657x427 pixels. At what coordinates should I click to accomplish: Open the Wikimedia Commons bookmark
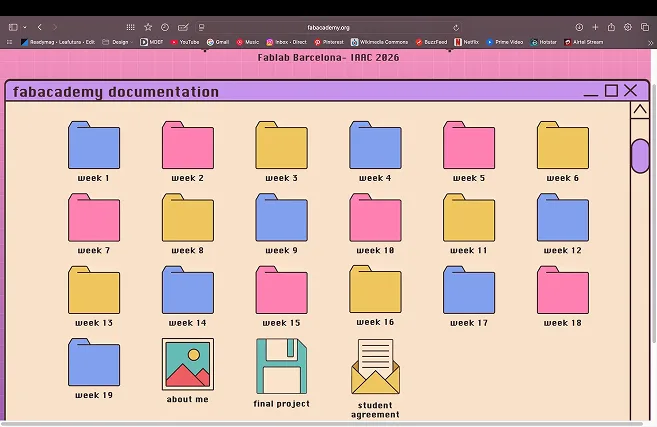click(x=380, y=42)
